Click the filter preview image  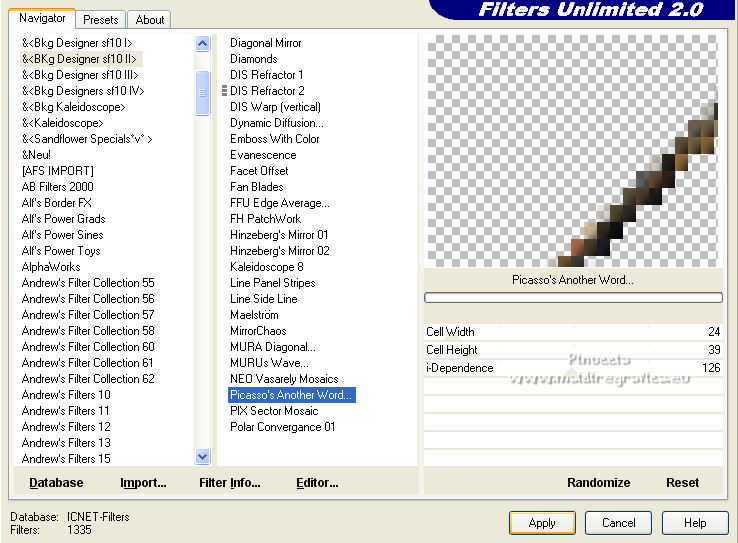click(x=573, y=151)
